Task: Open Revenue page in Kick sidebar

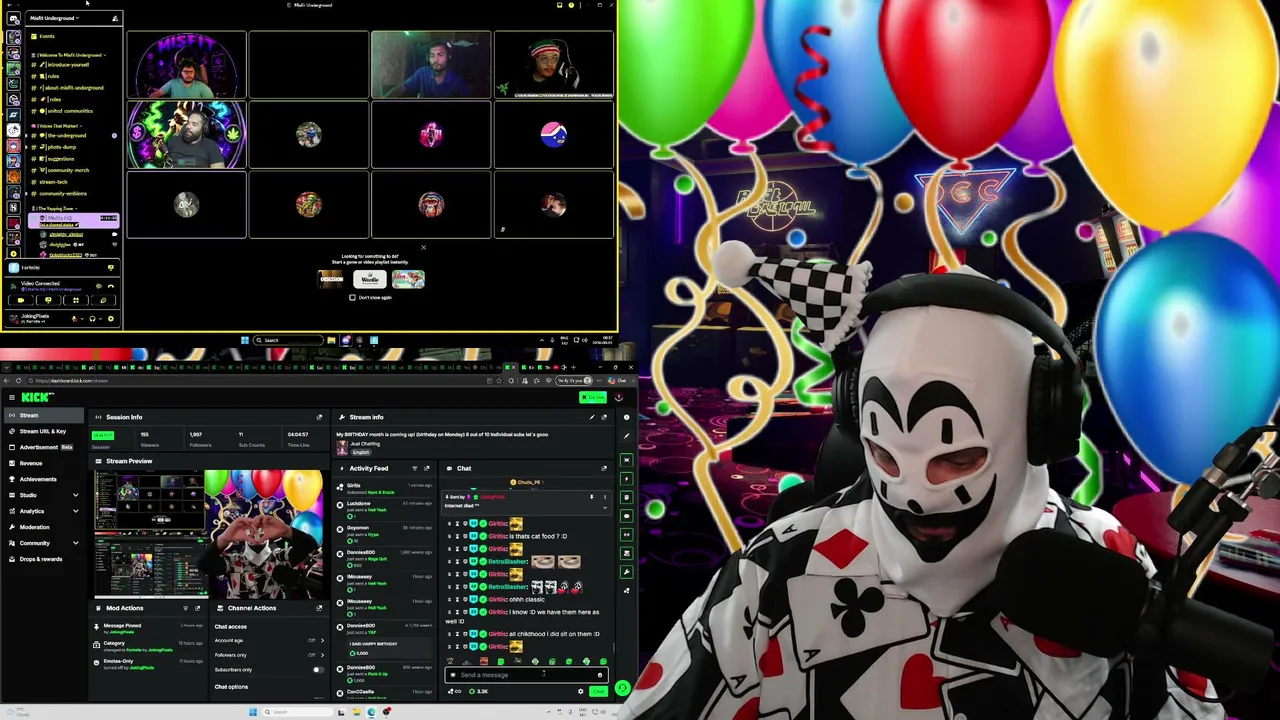Action: (43, 463)
